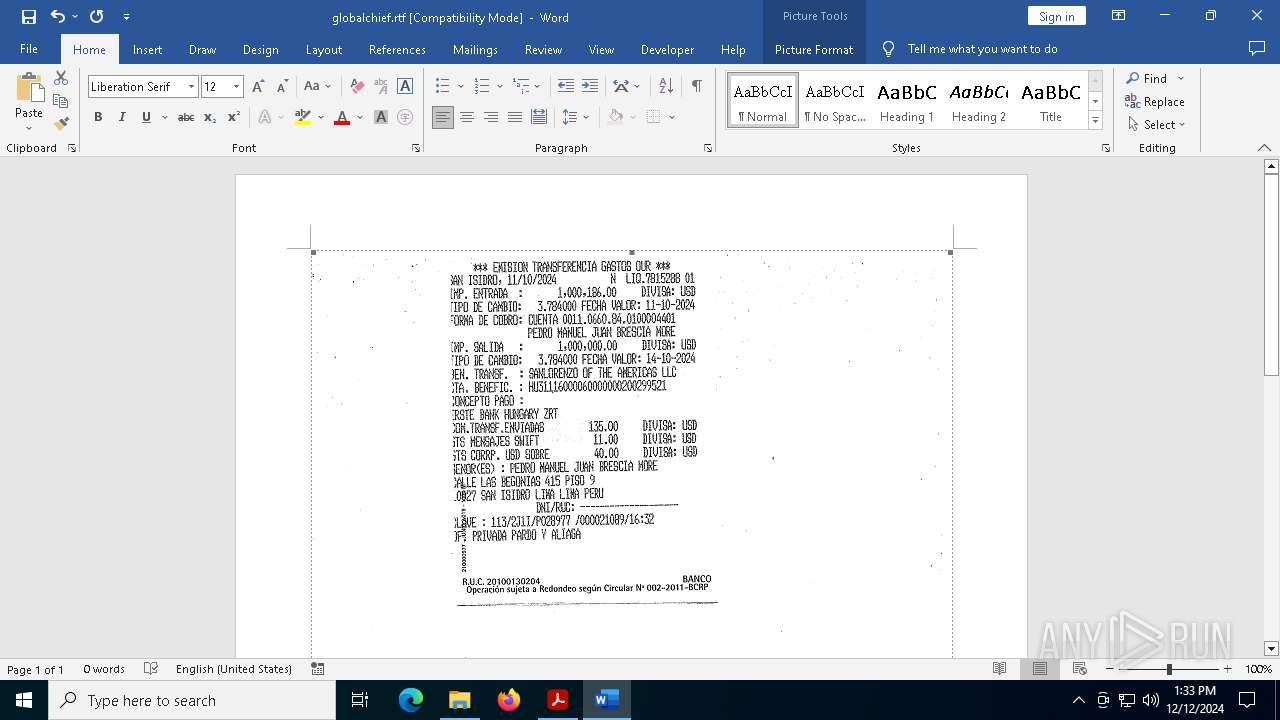The image size is (1280, 720).
Task: Cut selection with the scissors icon
Action: pos(61,78)
